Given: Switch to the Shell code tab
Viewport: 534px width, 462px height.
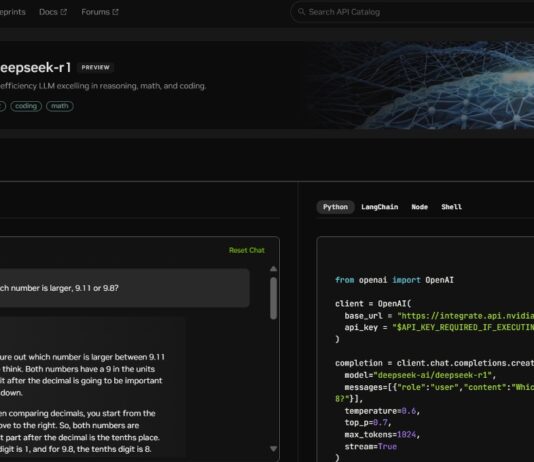Looking at the screenshot, I should tap(452, 207).
